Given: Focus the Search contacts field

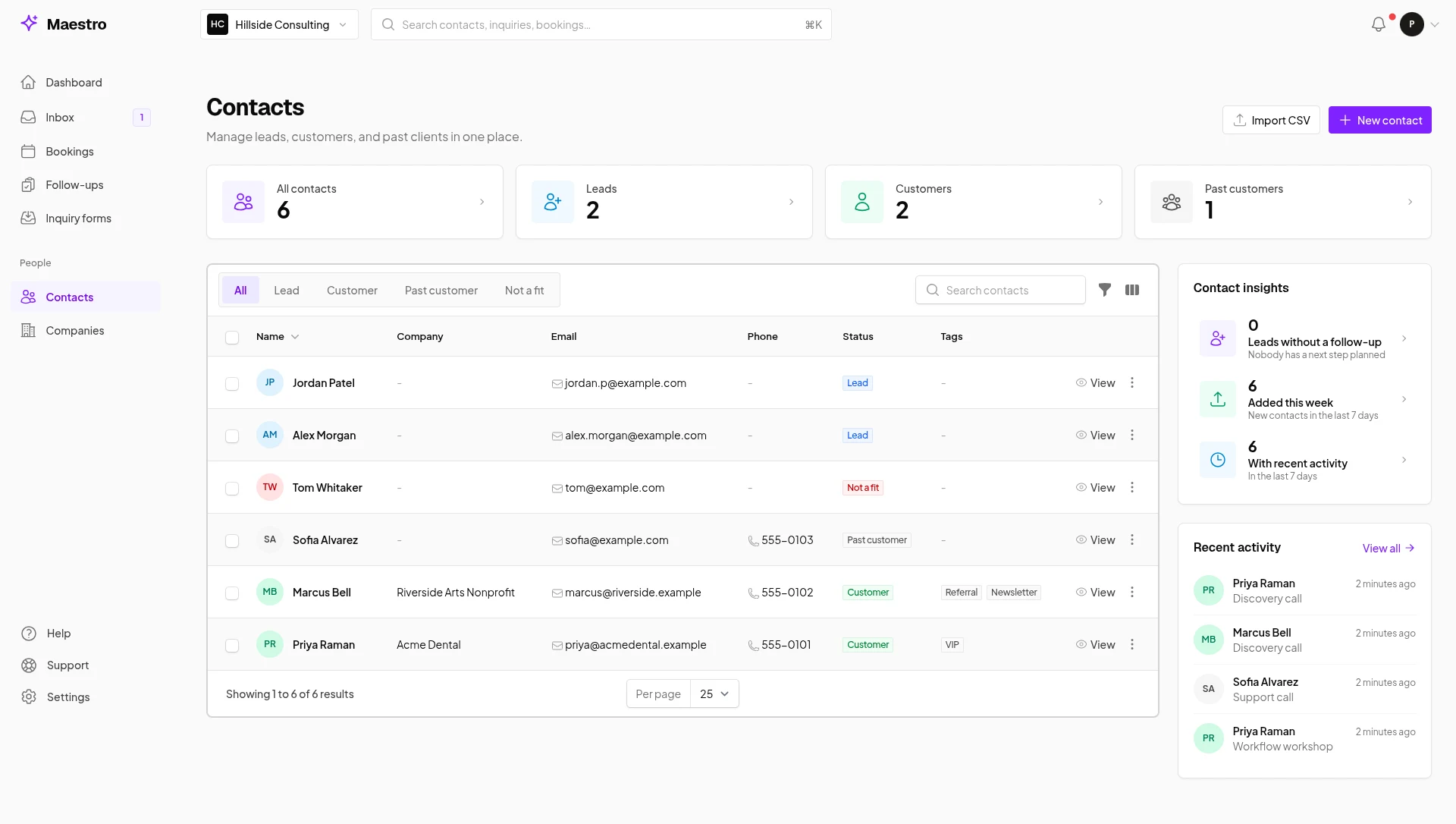Looking at the screenshot, I should point(1000,290).
